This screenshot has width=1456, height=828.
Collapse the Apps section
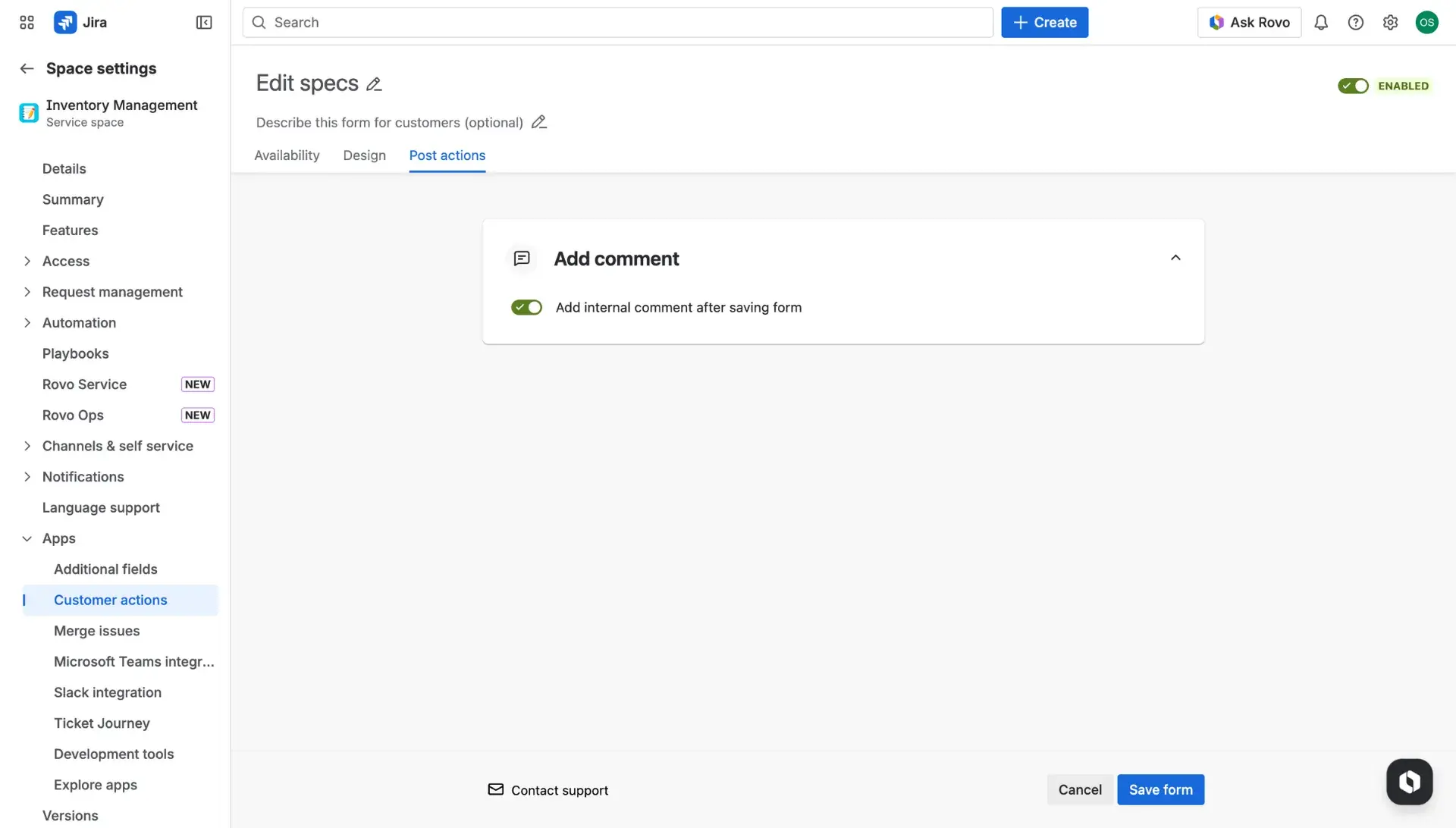27,538
